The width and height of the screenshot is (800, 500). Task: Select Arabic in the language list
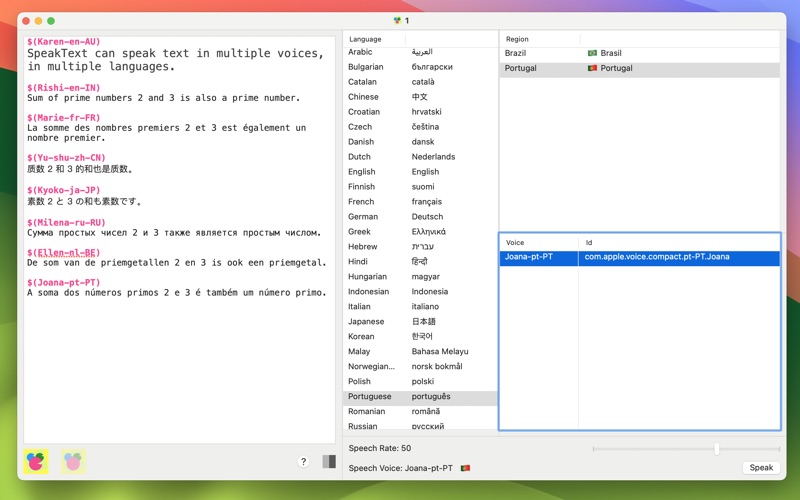point(420,52)
